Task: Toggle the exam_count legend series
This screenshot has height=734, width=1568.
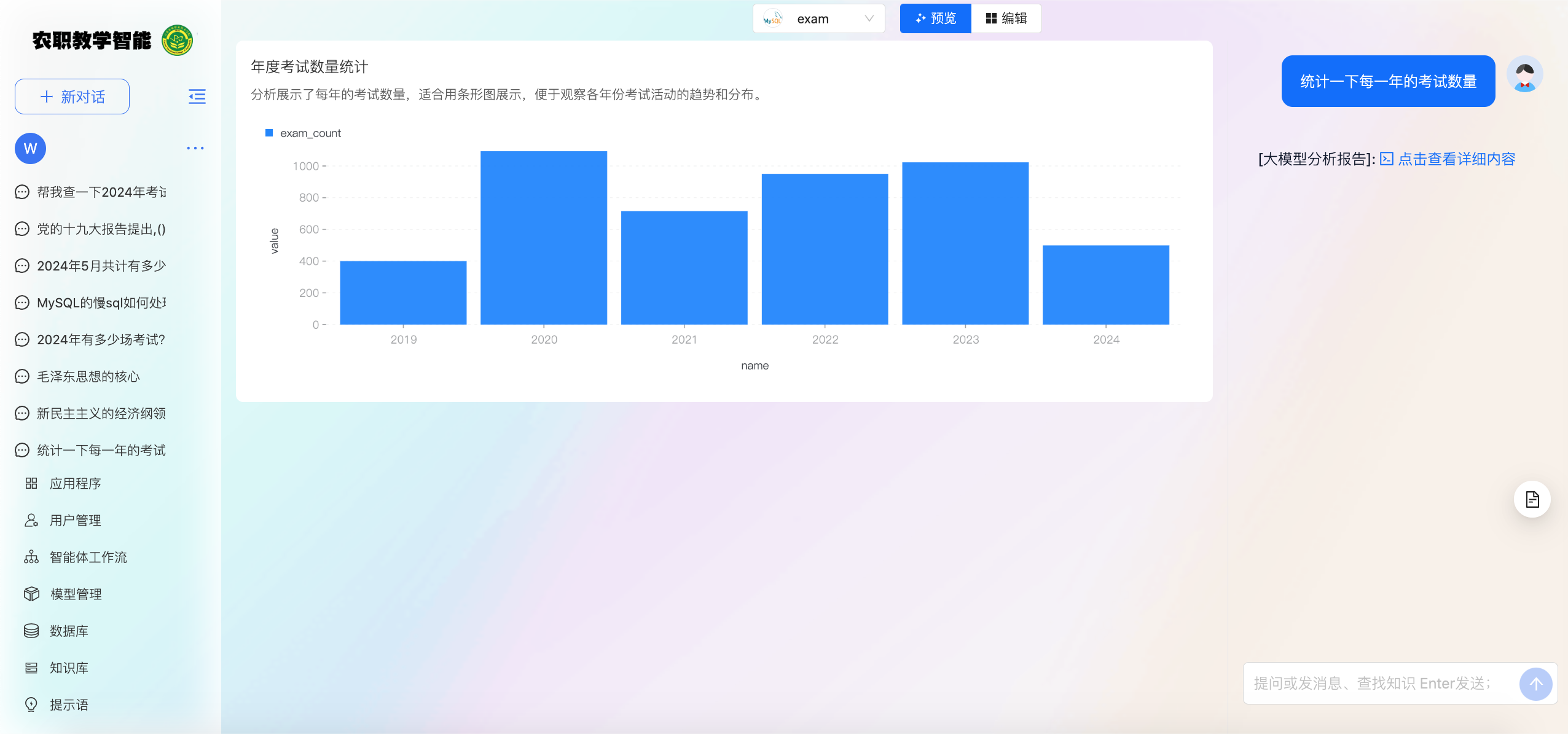Action: (304, 133)
